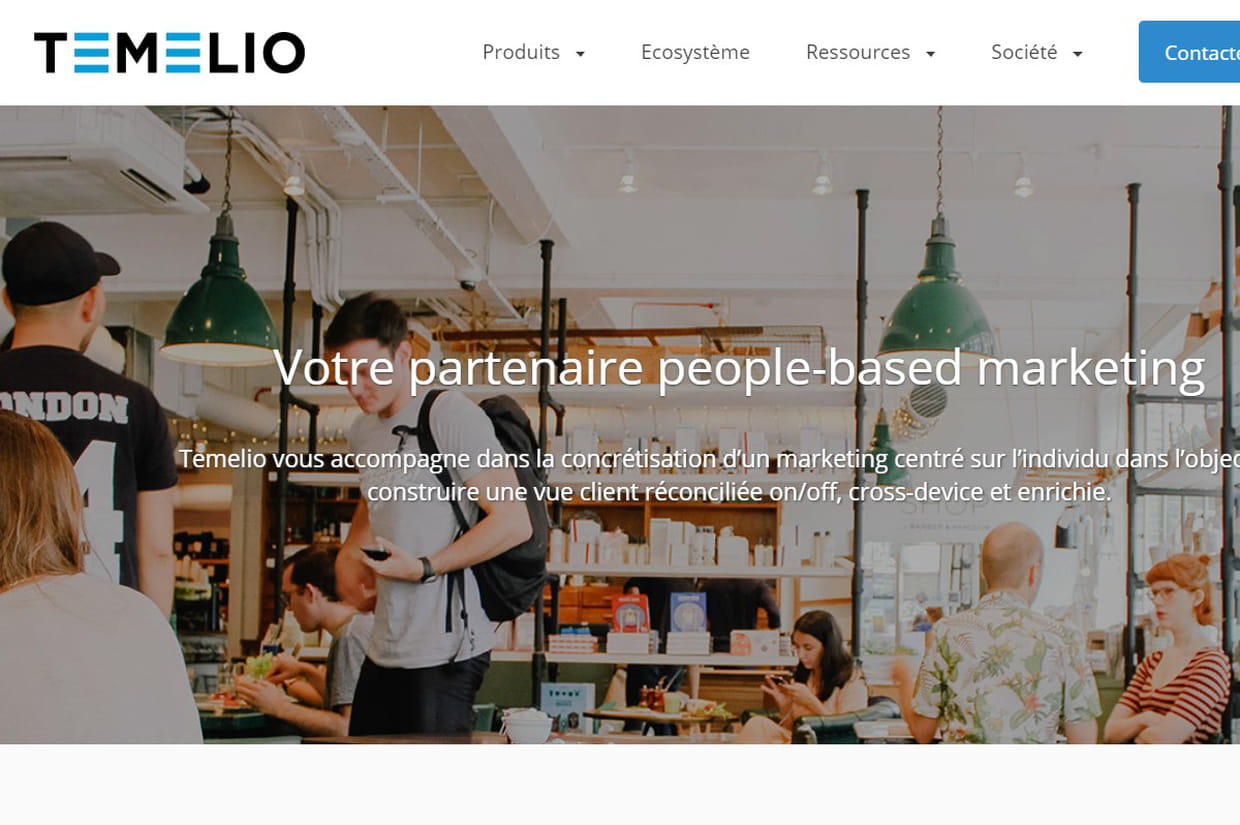Click the blank area below hero image
Screen dimensions: 1240x825
[x=620, y=785]
